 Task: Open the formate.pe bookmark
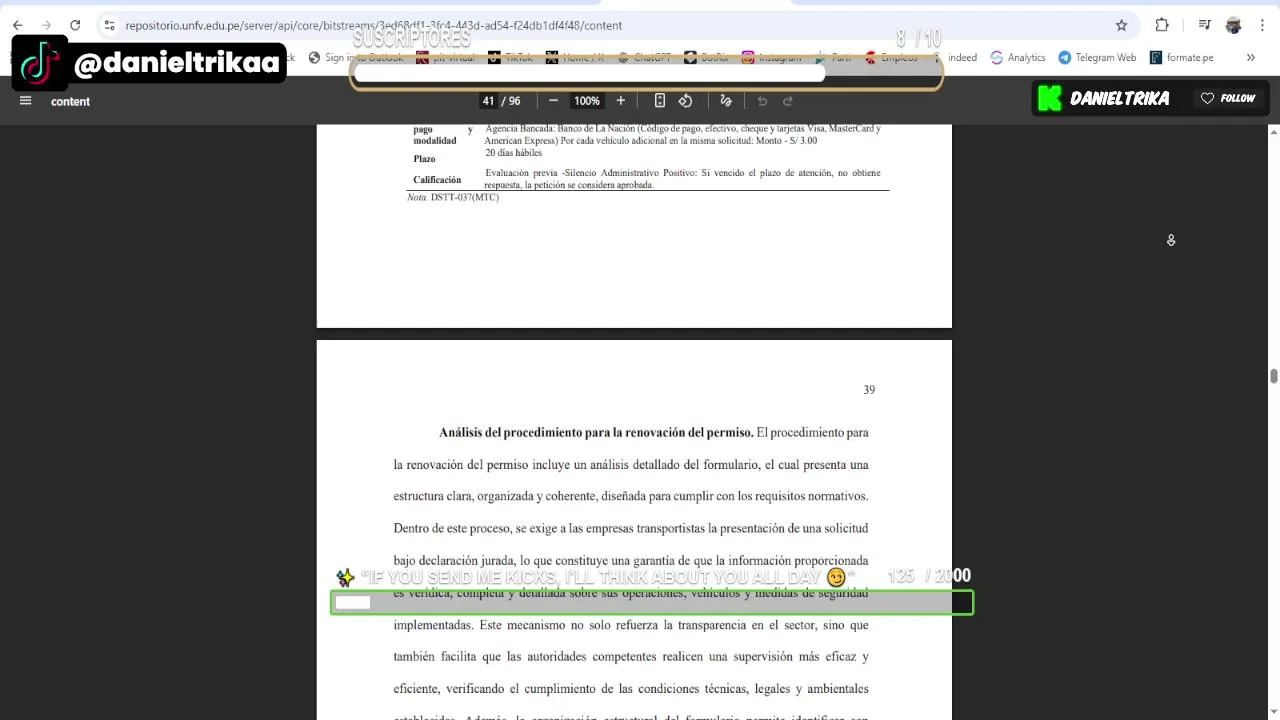click(1181, 57)
